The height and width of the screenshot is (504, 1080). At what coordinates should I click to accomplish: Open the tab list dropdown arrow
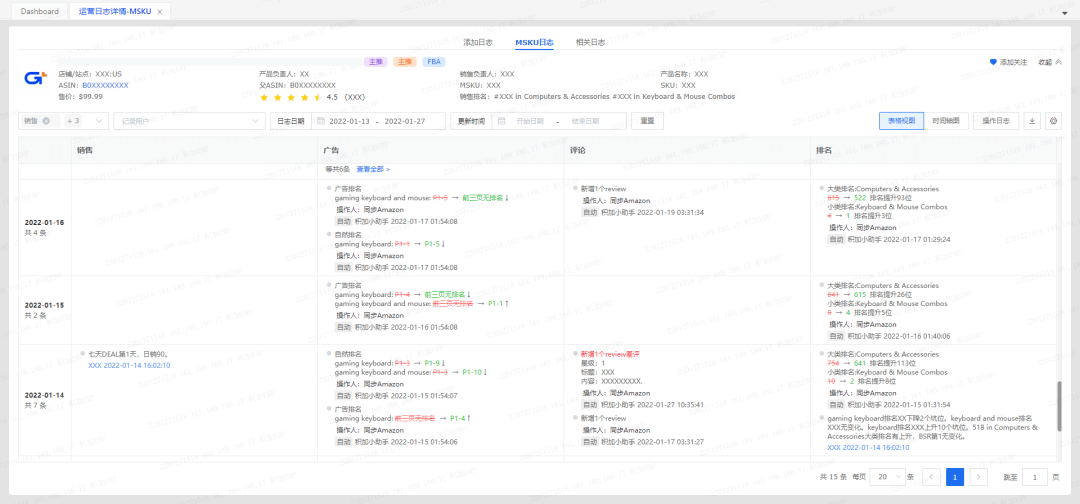pos(1068,11)
